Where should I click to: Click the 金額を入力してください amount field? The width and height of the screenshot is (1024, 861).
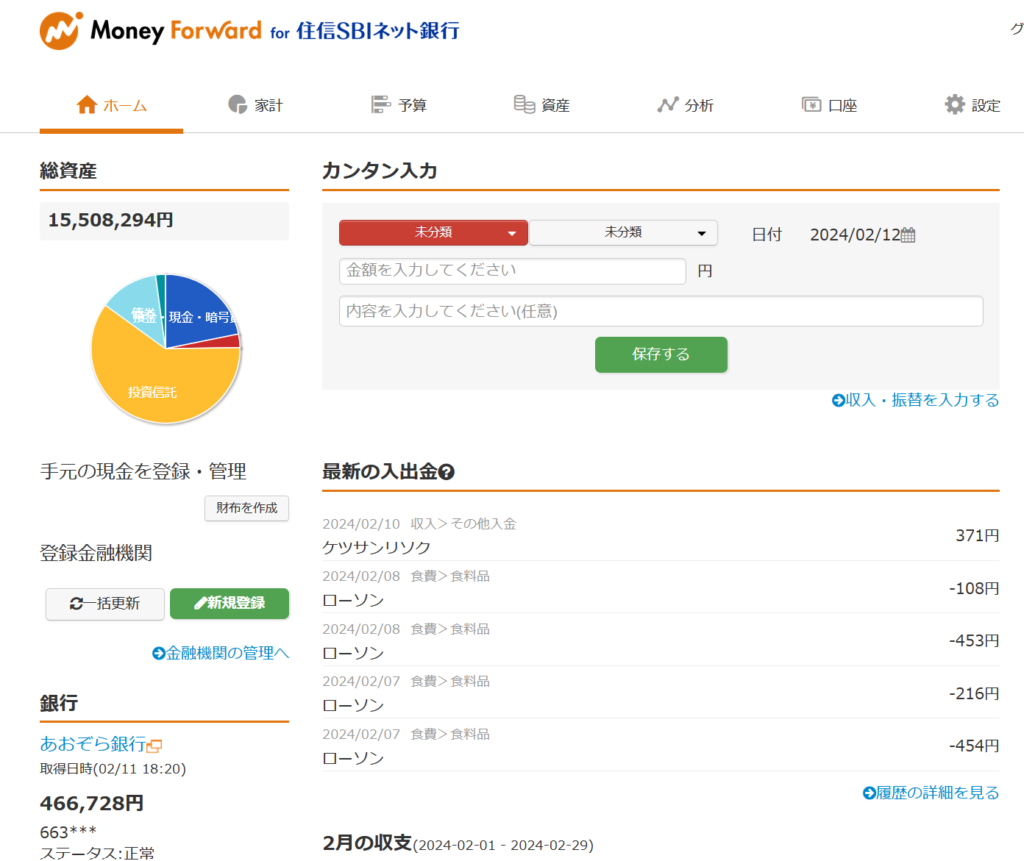(x=512, y=271)
